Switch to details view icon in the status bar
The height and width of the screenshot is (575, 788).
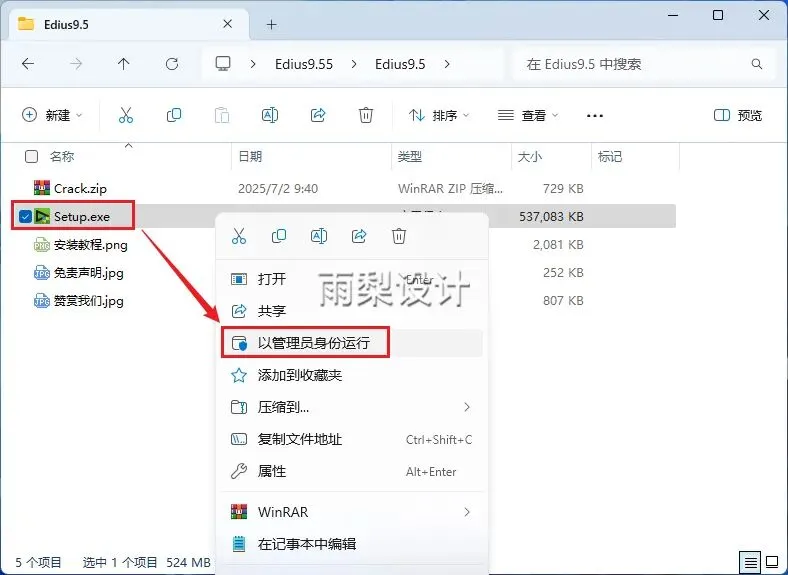point(750,562)
